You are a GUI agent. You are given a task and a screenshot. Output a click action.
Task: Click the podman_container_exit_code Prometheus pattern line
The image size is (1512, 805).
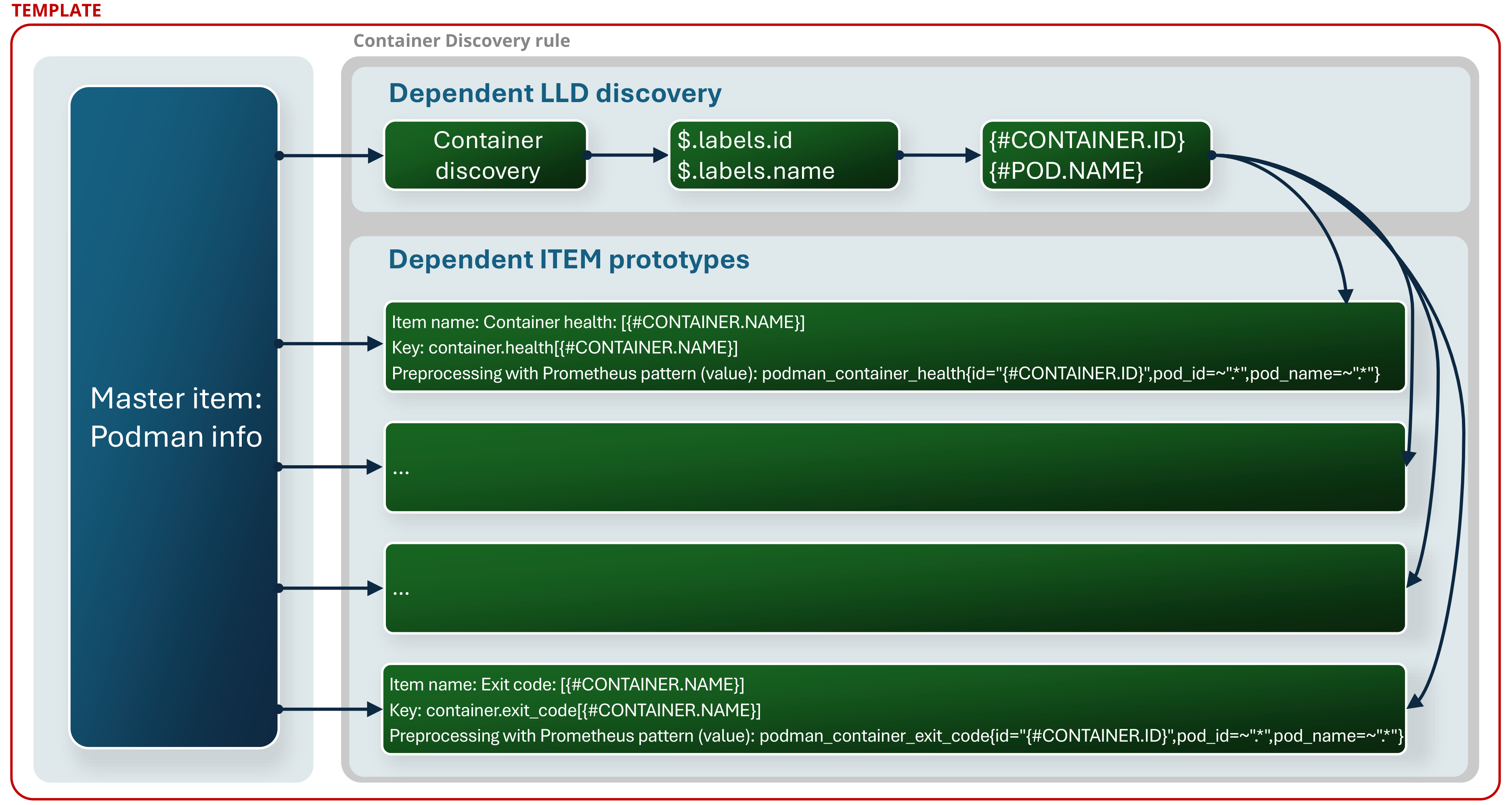pos(896,736)
